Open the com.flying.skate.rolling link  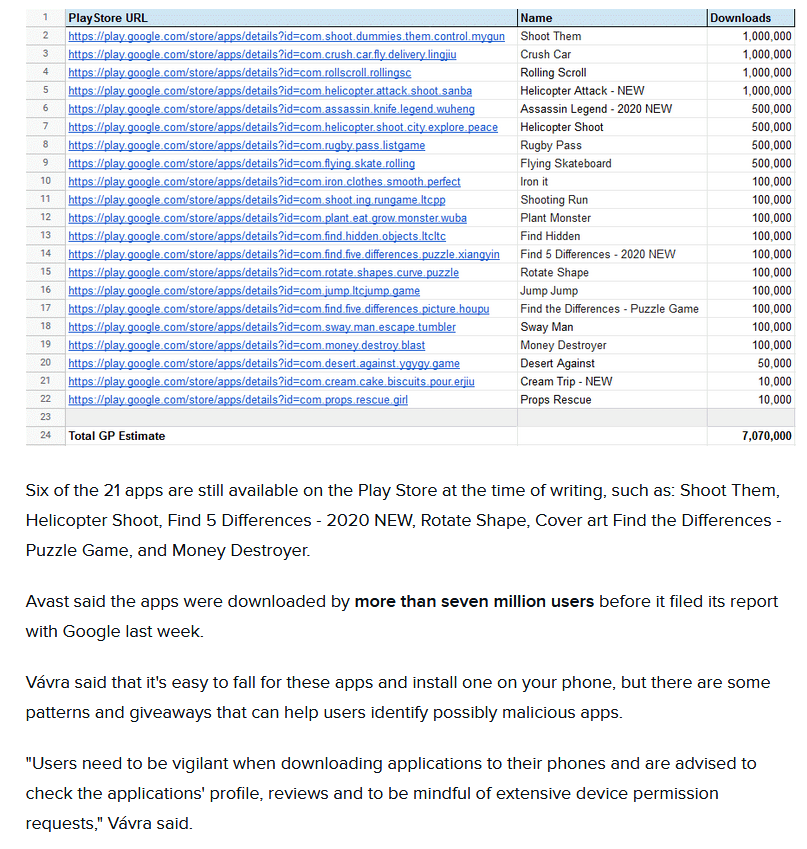242,164
